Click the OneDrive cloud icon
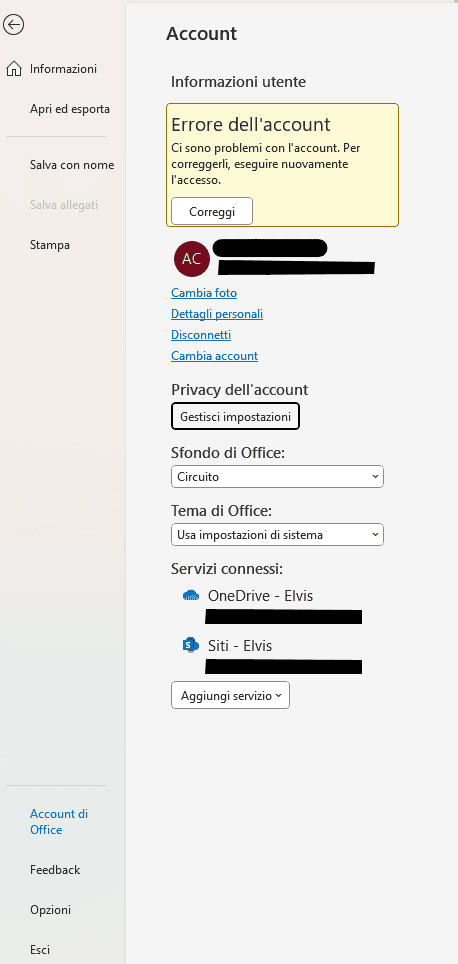The height and width of the screenshot is (964, 458). (191, 595)
